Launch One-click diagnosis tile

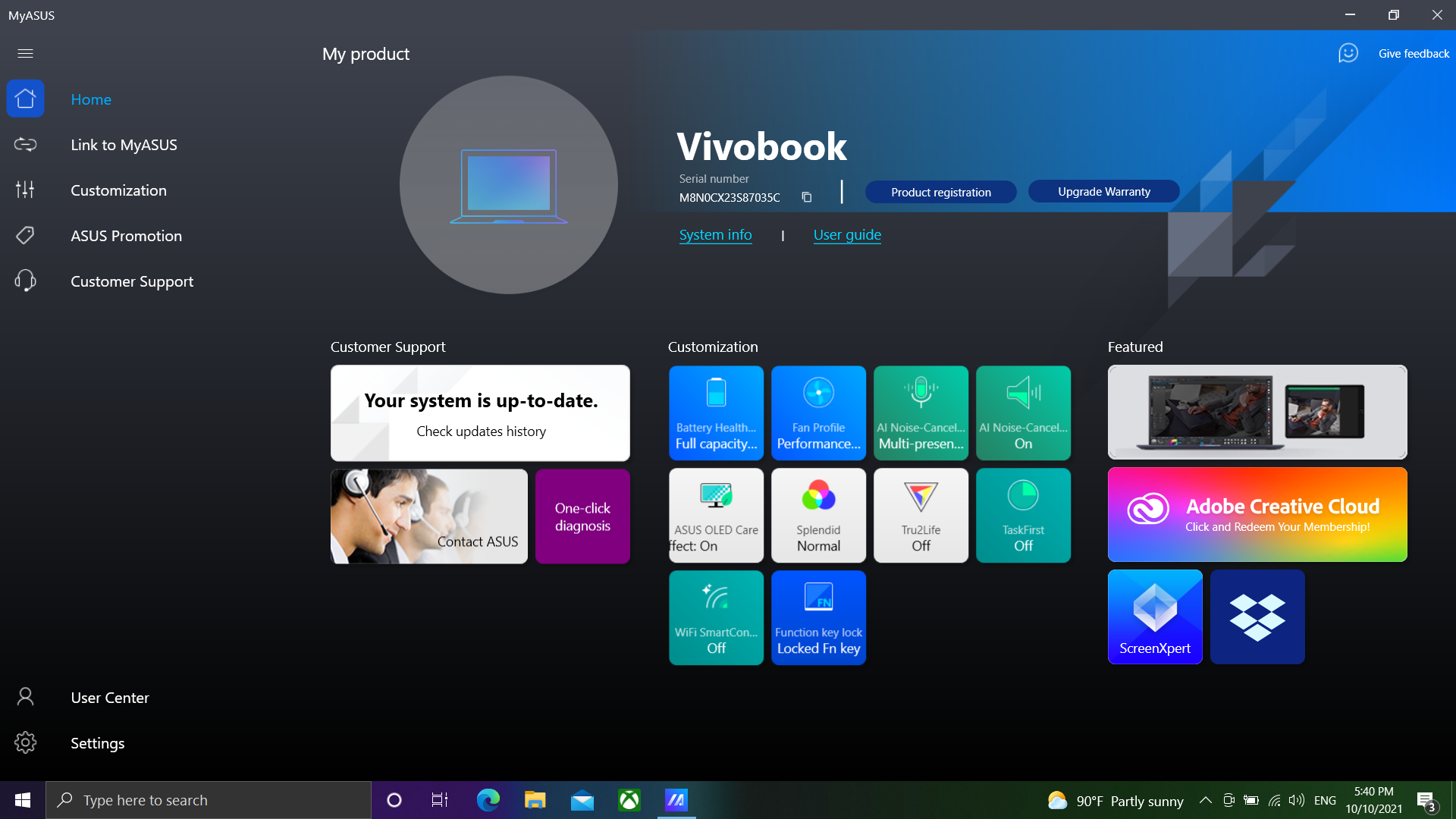click(582, 516)
